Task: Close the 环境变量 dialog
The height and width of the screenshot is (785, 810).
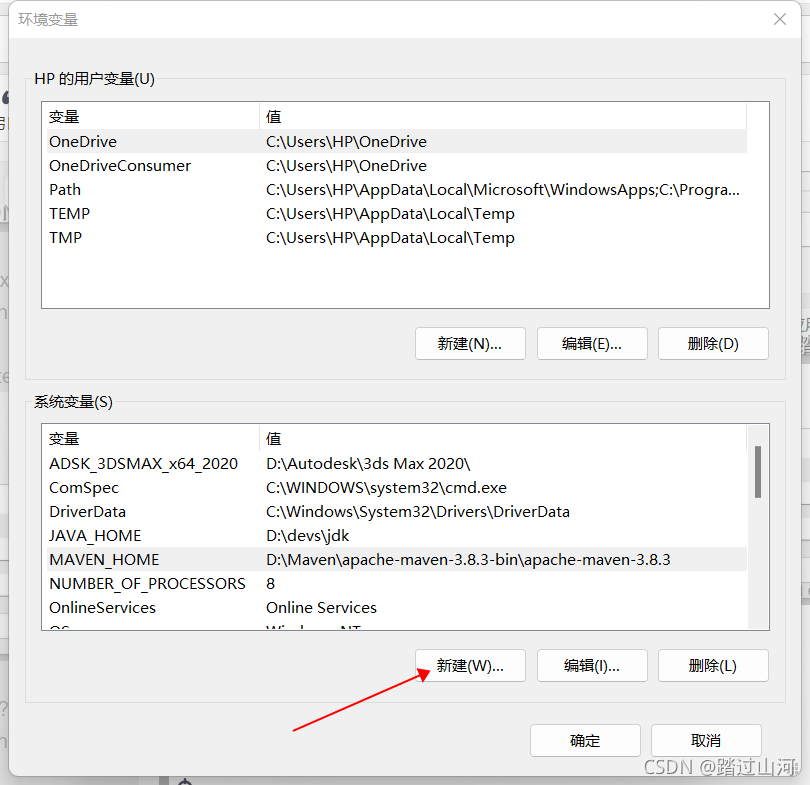Action: tap(780, 20)
